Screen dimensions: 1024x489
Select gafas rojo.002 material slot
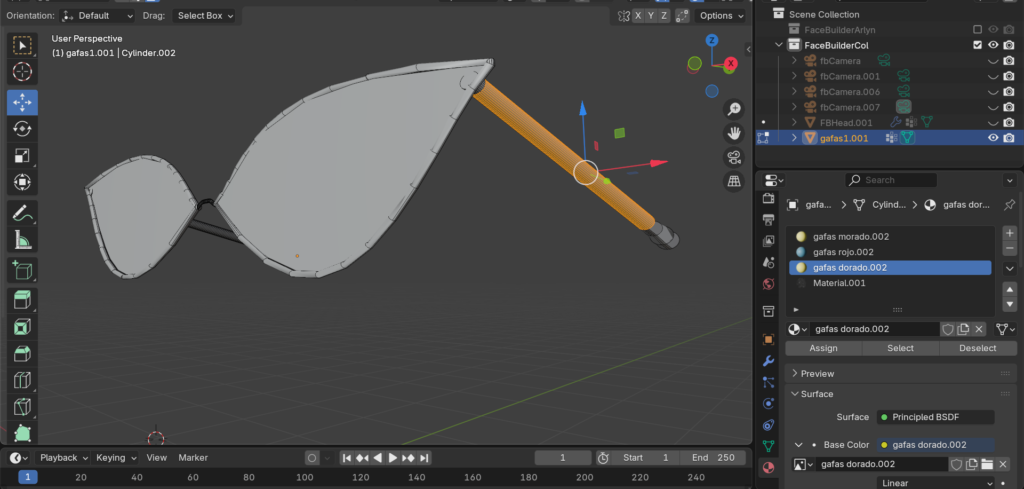click(843, 252)
